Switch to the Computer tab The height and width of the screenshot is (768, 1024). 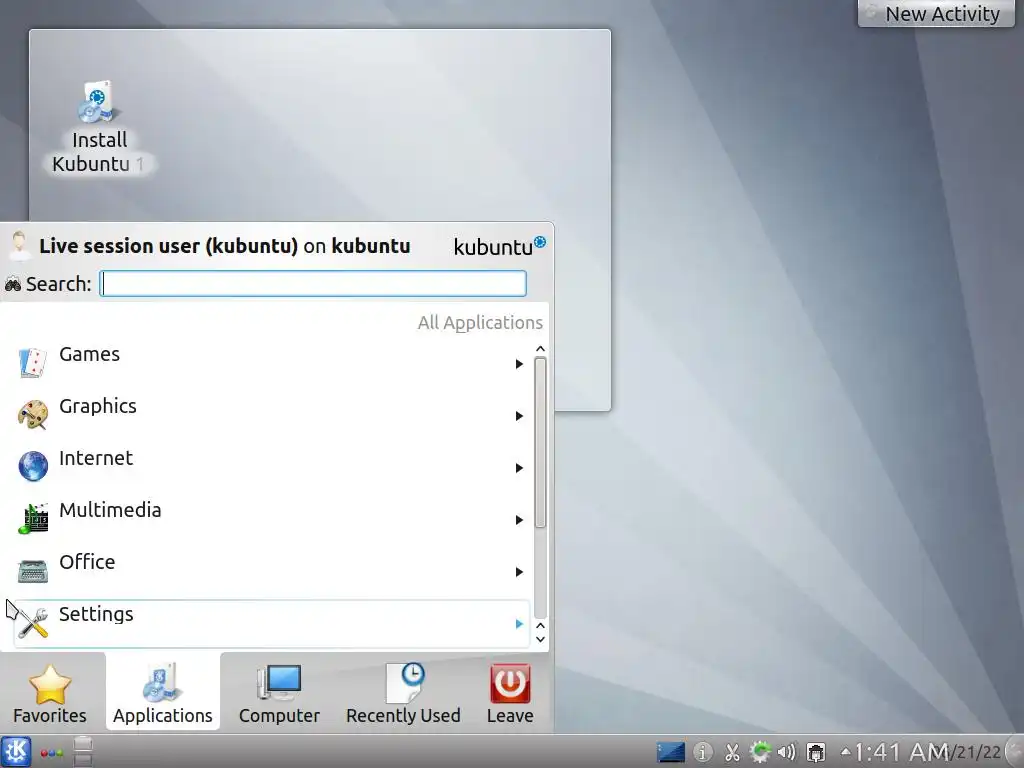(x=279, y=694)
